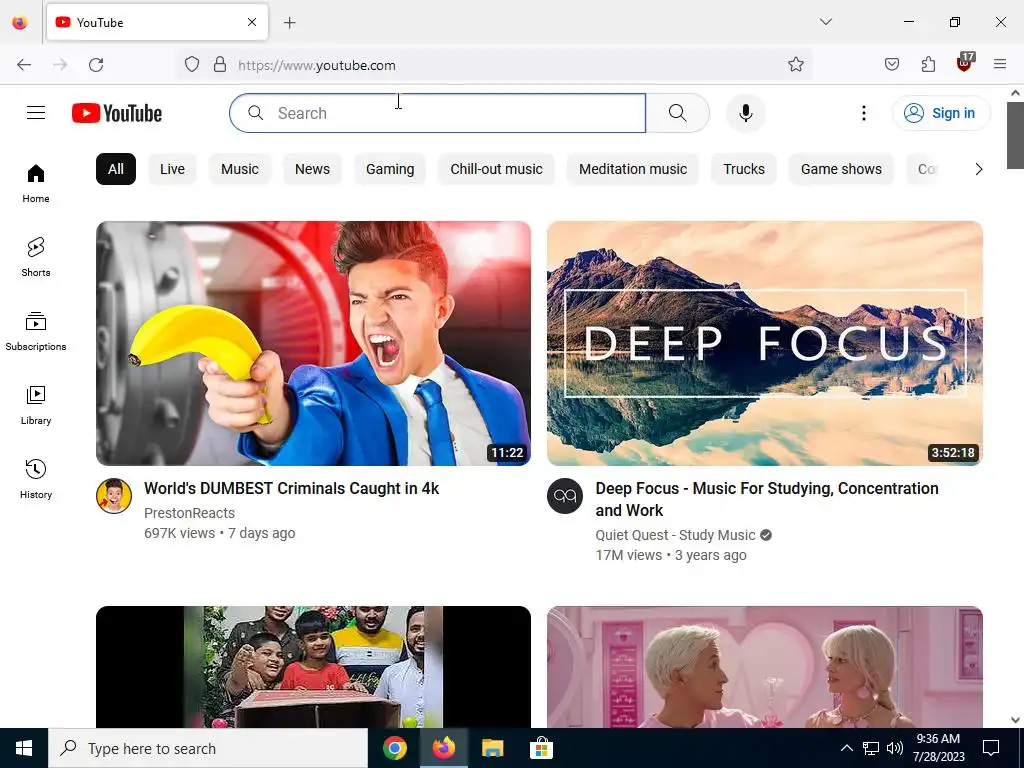1024x768 pixels.
Task: Open the uBlock Origin extension icon
Action: pos(965,63)
